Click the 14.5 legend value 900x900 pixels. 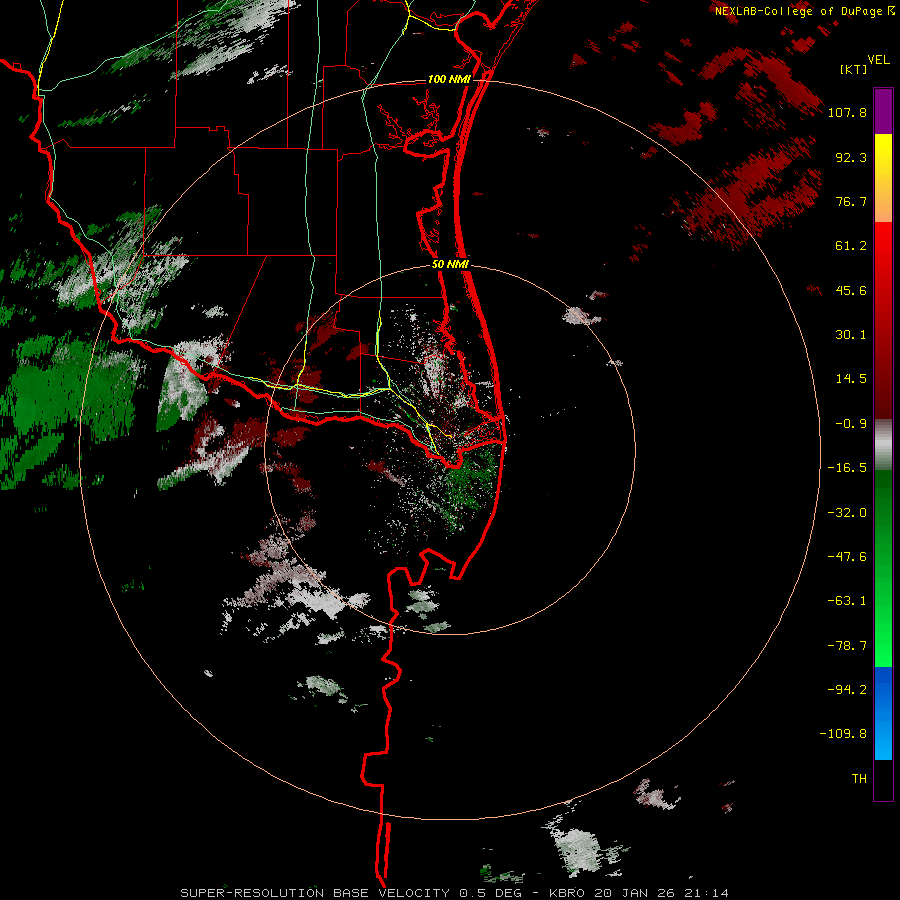point(851,379)
